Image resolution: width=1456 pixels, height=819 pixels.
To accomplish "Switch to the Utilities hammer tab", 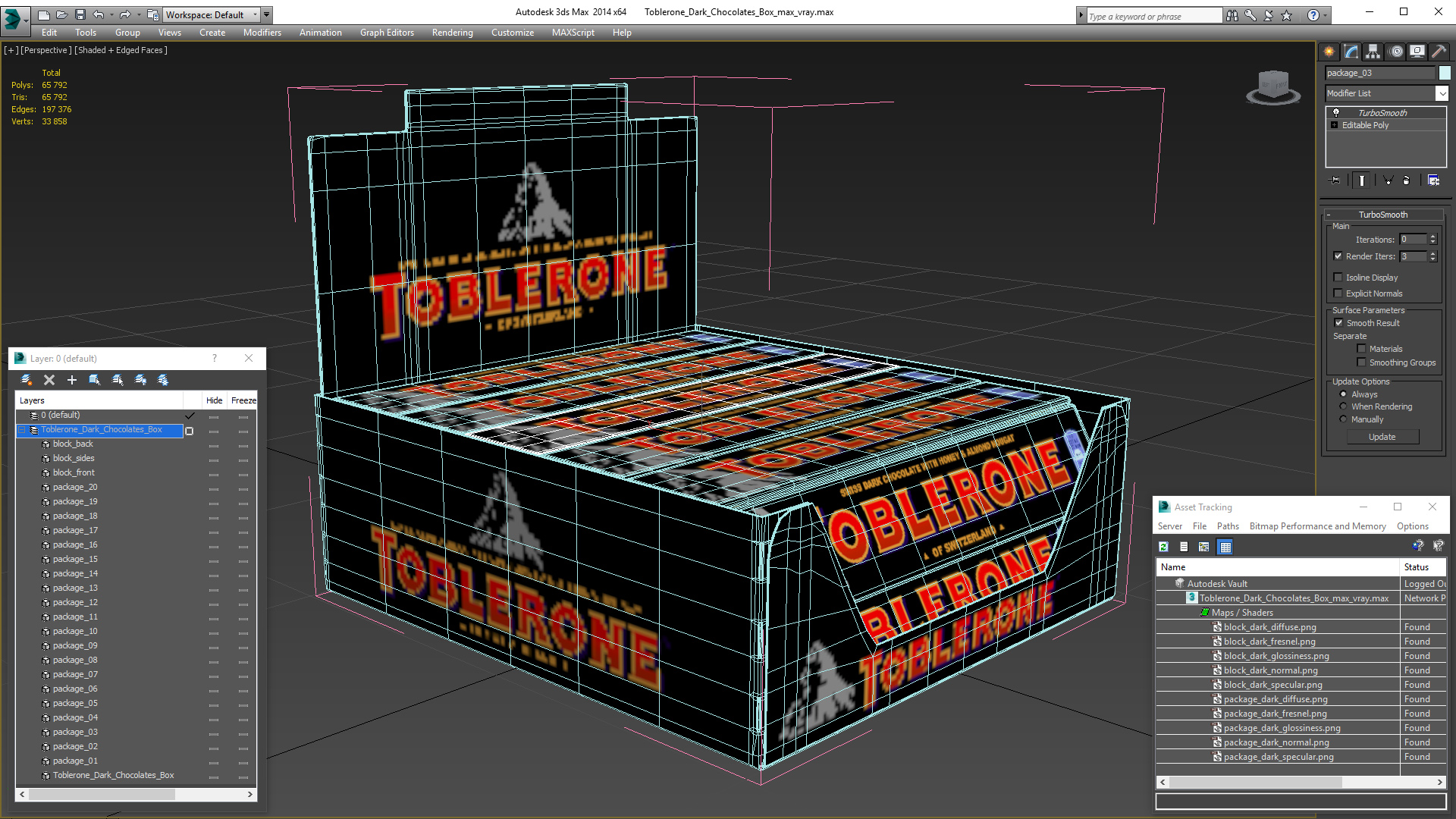I will 1439,52.
